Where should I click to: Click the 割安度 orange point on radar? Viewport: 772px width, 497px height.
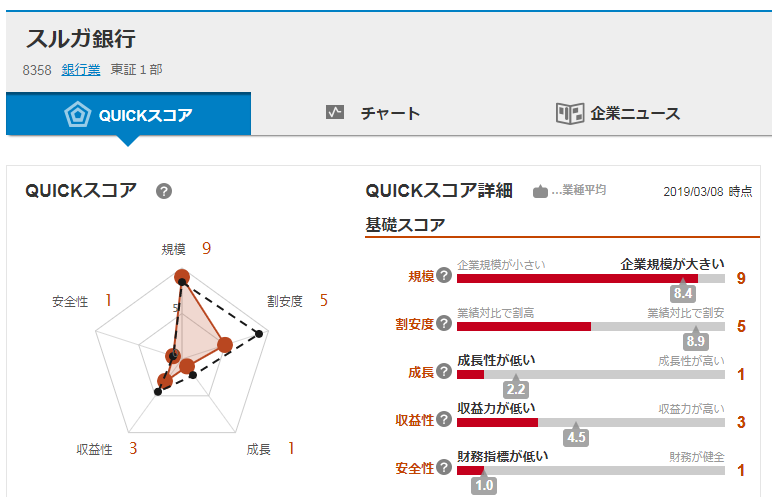click(225, 345)
